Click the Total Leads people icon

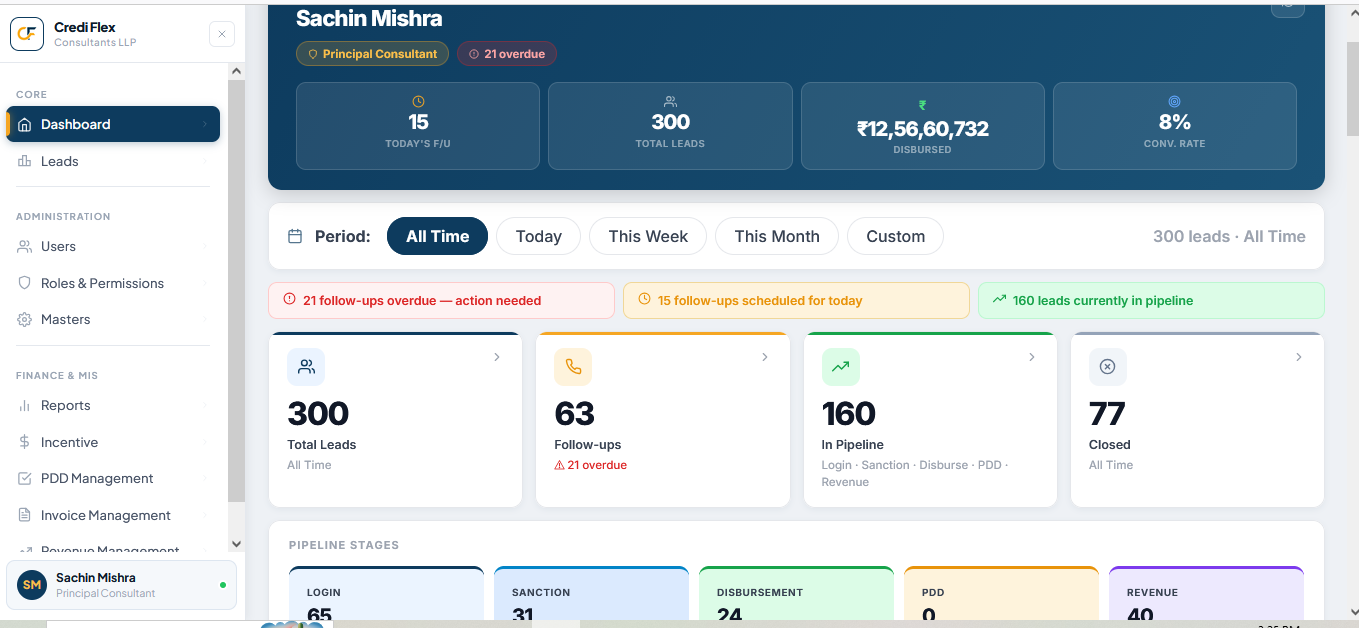pyautogui.click(x=306, y=367)
